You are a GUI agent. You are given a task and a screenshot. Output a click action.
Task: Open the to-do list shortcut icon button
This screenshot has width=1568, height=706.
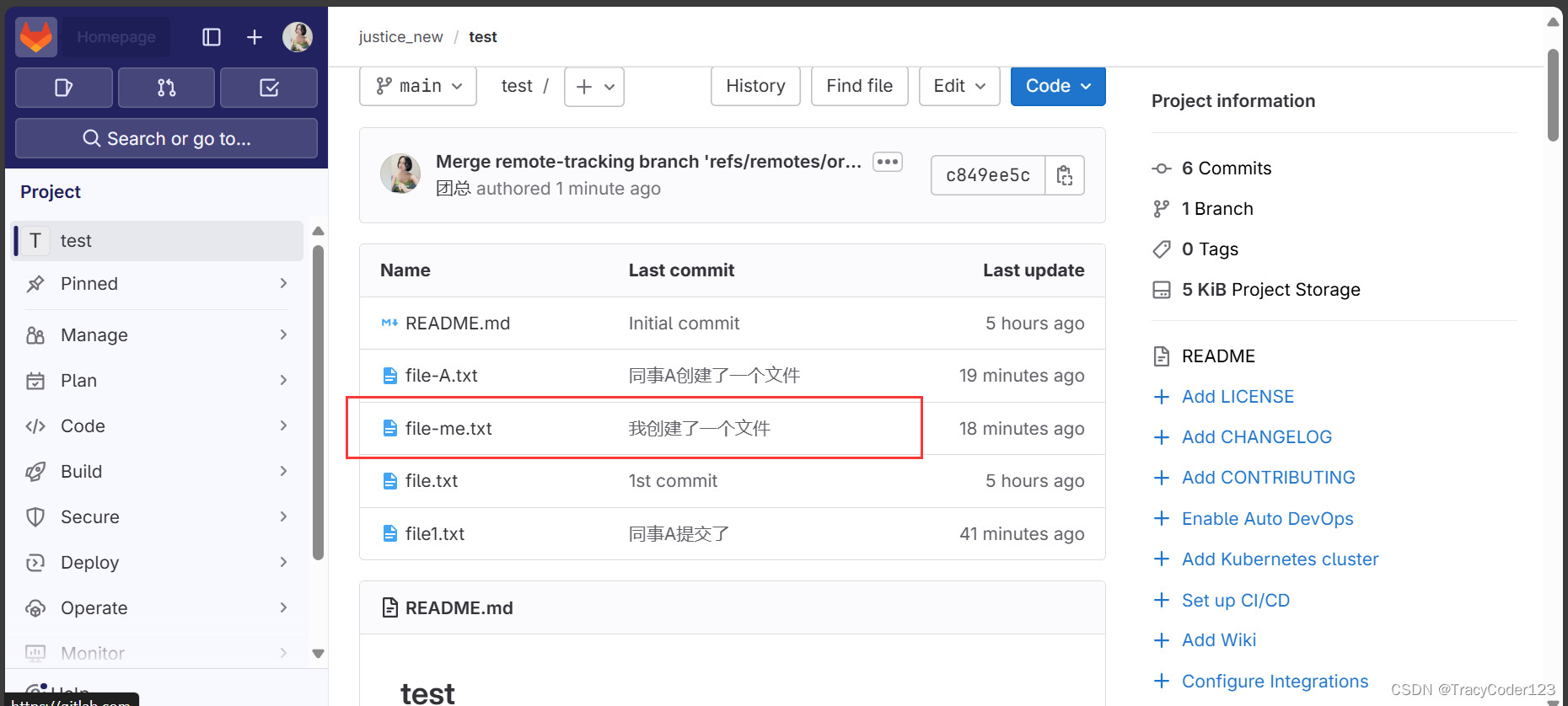(269, 88)
